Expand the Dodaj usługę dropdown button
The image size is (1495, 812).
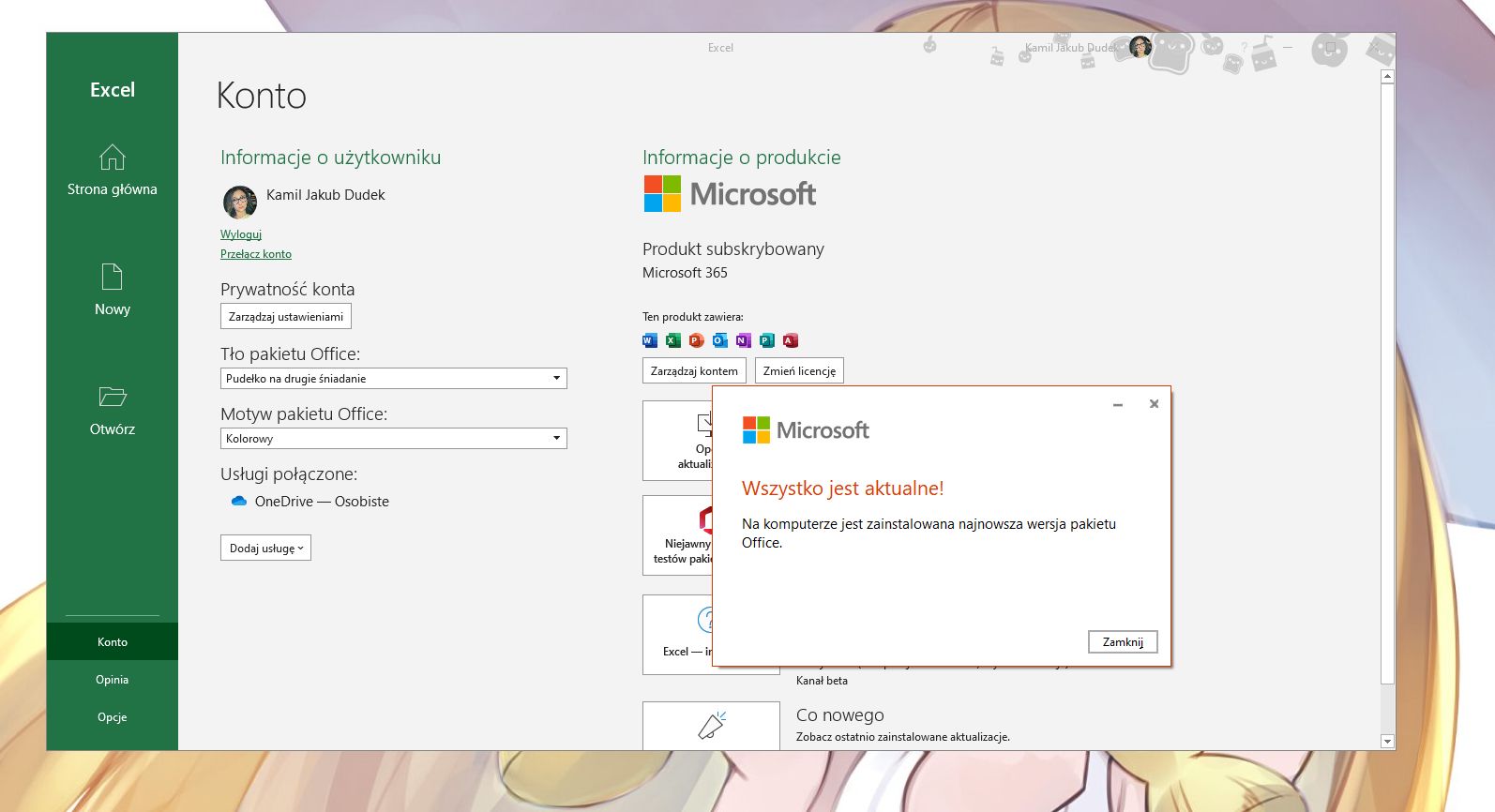[265, 549]
